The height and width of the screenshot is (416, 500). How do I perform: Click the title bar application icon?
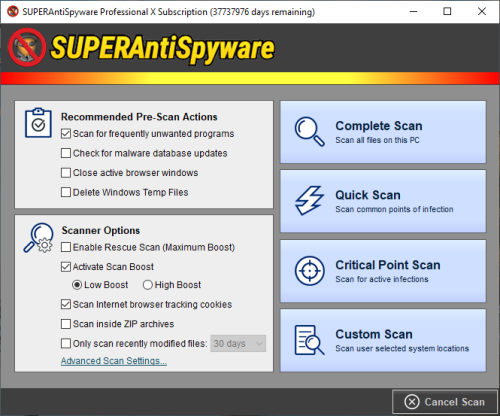(x=13, y=11)
